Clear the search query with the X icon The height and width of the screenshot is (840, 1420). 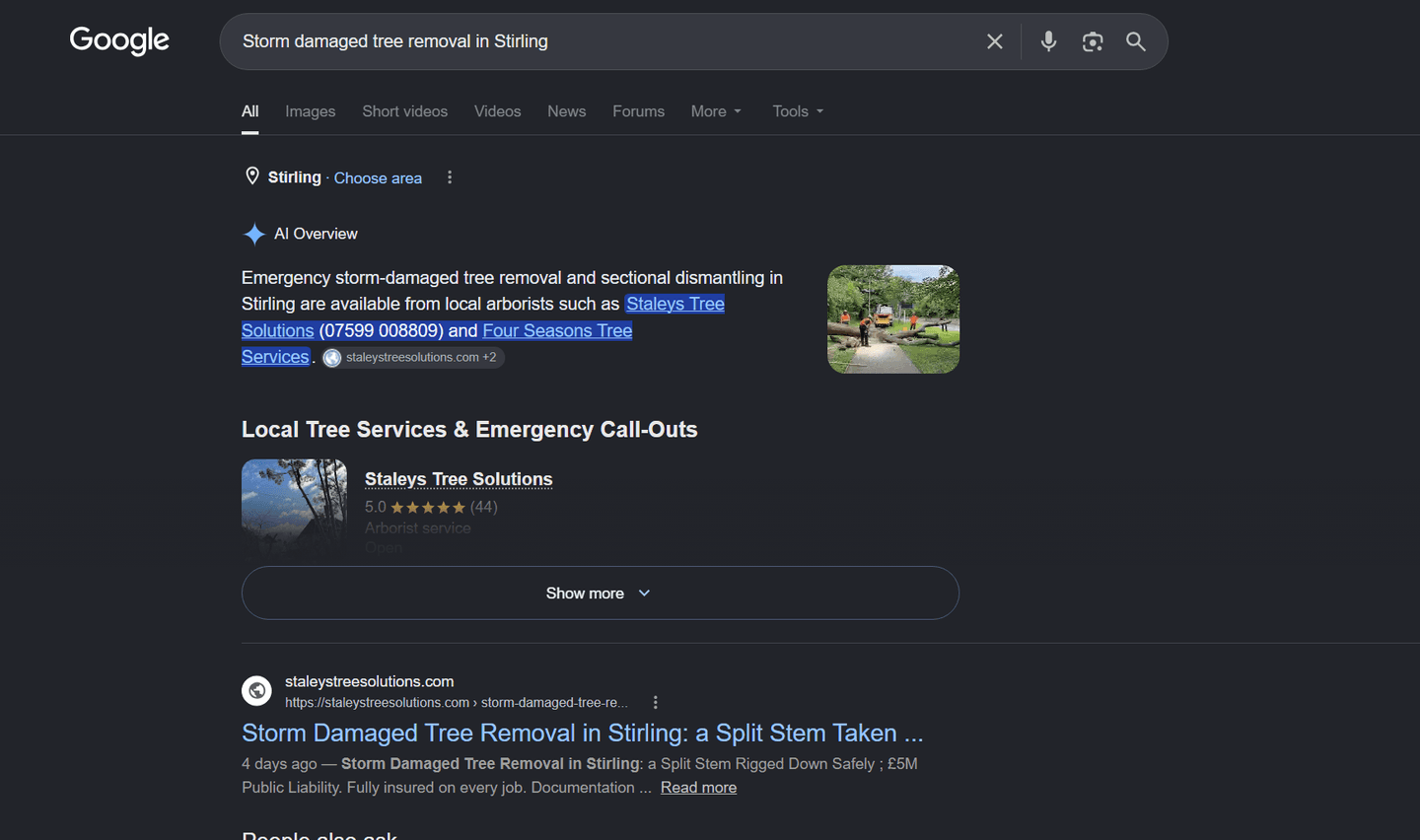[995, 41]
